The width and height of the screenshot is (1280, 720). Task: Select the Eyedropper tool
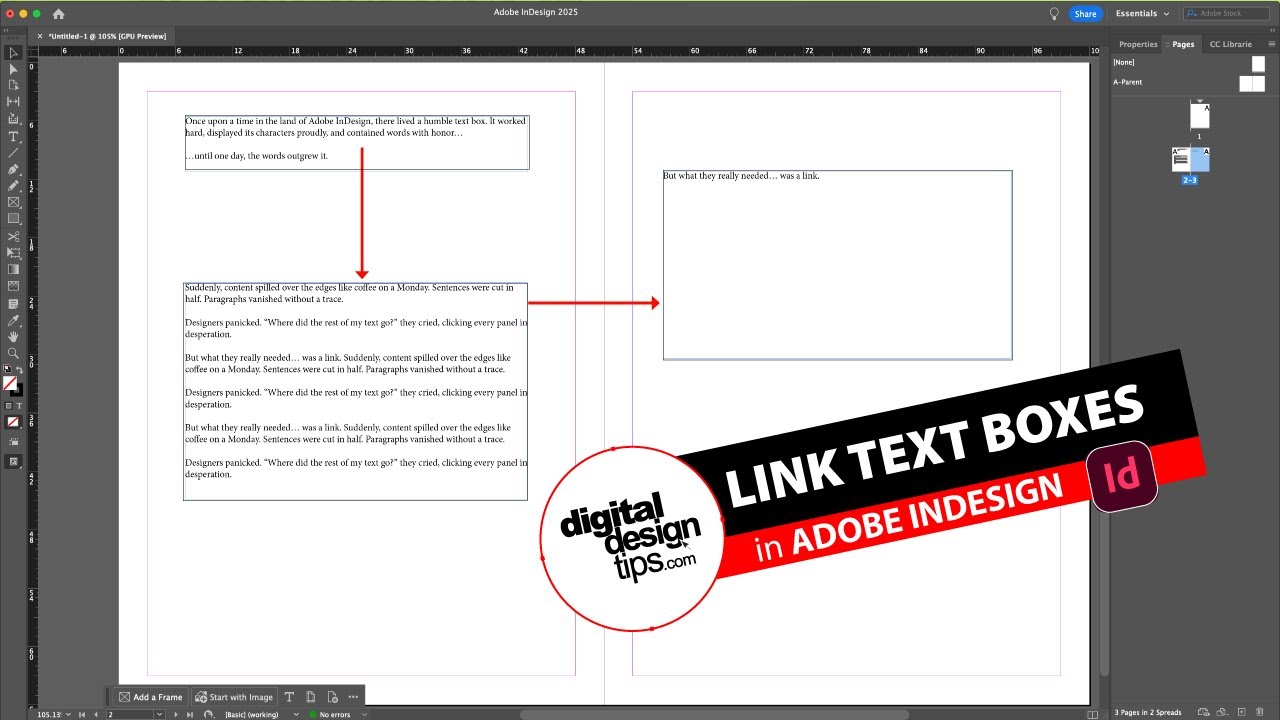13,321
